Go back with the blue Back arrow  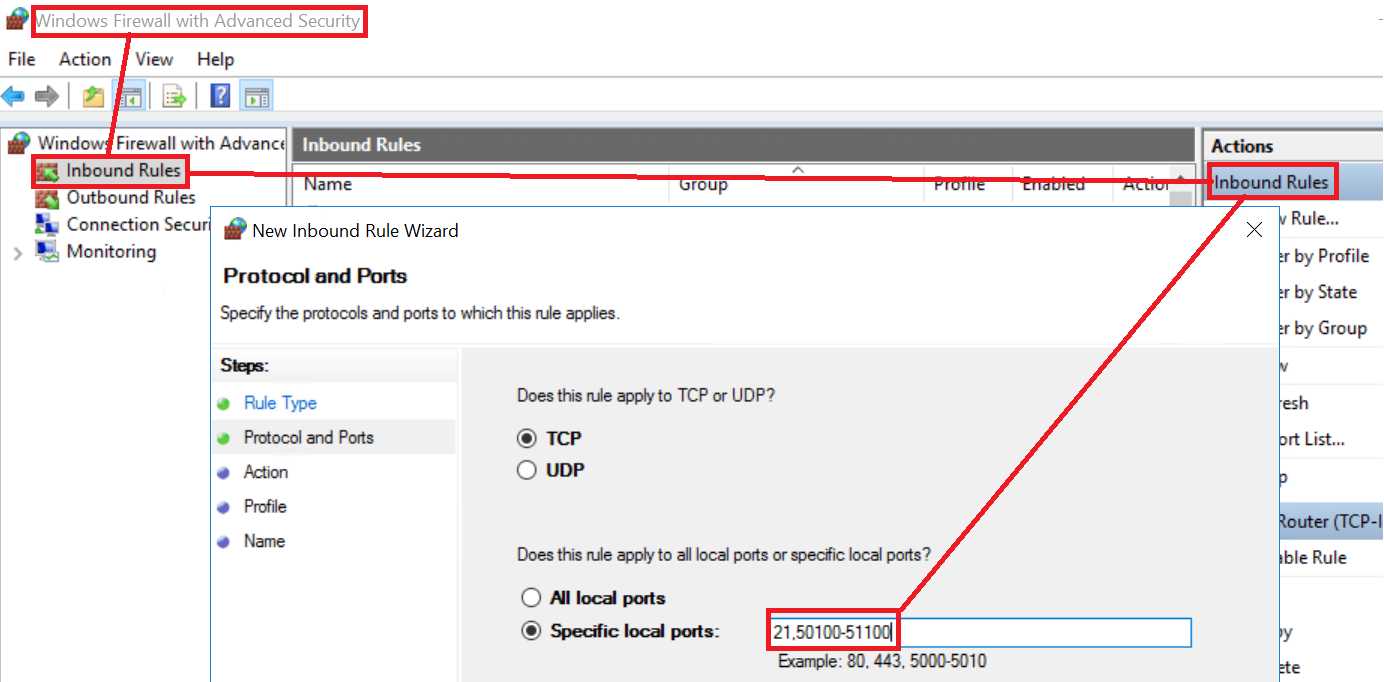13,96
